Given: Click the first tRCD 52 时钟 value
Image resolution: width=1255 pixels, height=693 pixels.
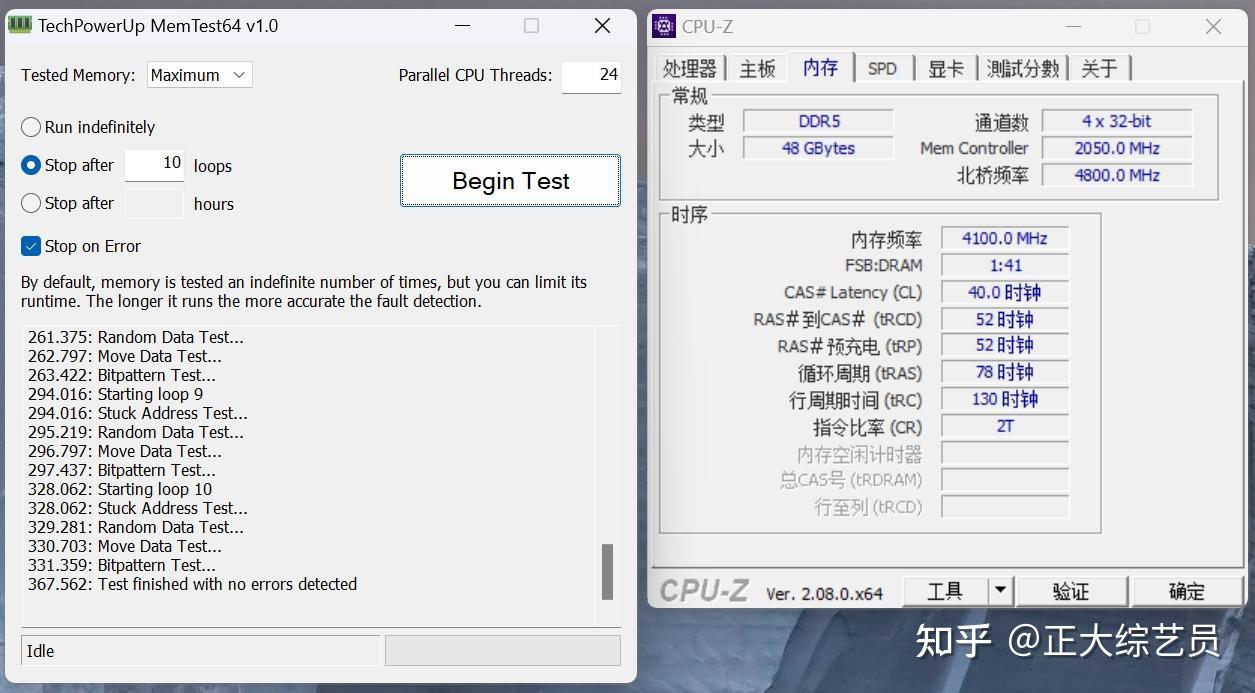Looking at the screenshot, I should (x=1005, y=319).
